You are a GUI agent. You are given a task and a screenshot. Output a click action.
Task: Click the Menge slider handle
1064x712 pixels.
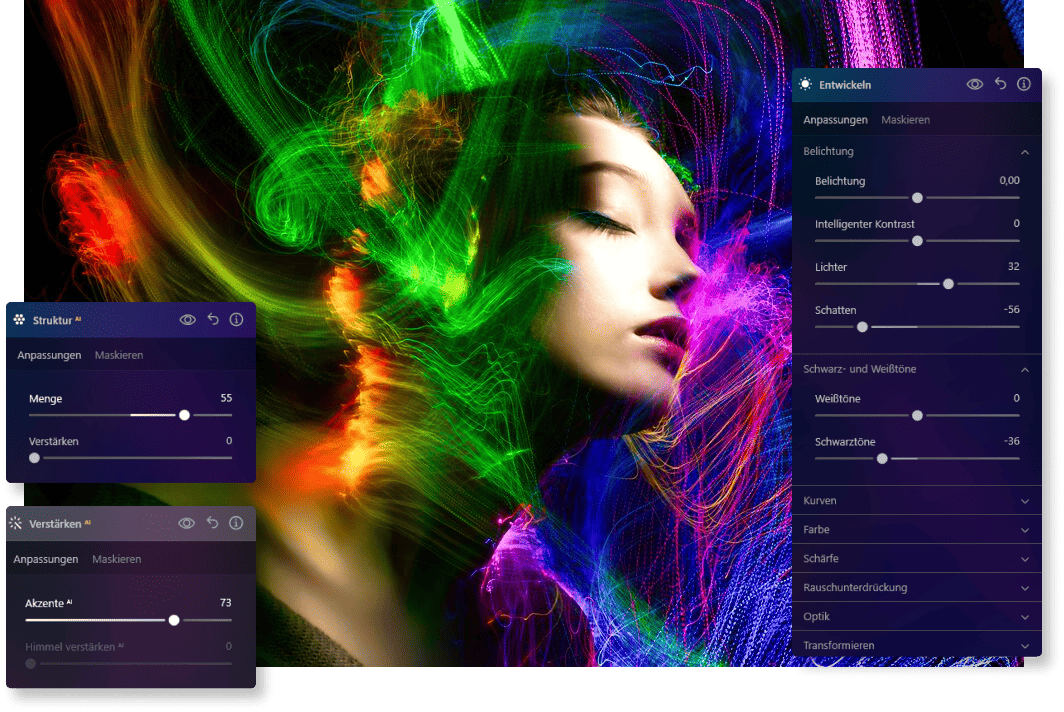coord(184,414)
